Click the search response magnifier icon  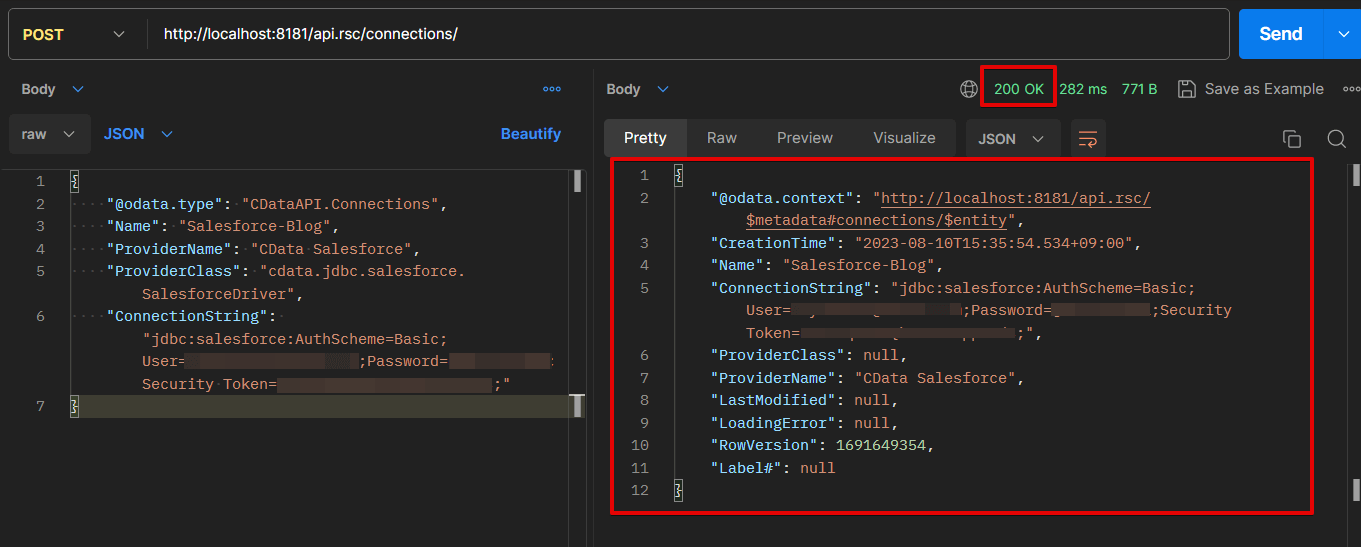[x=1336, y=139]
